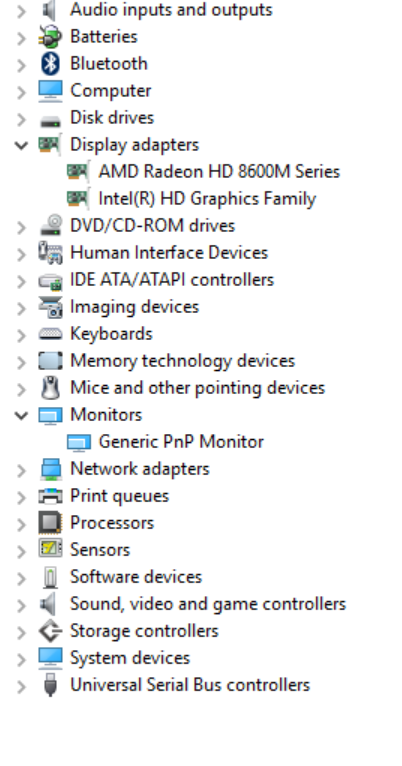Click the Universal Serial Bus controllers plug icon

[50, 684]
